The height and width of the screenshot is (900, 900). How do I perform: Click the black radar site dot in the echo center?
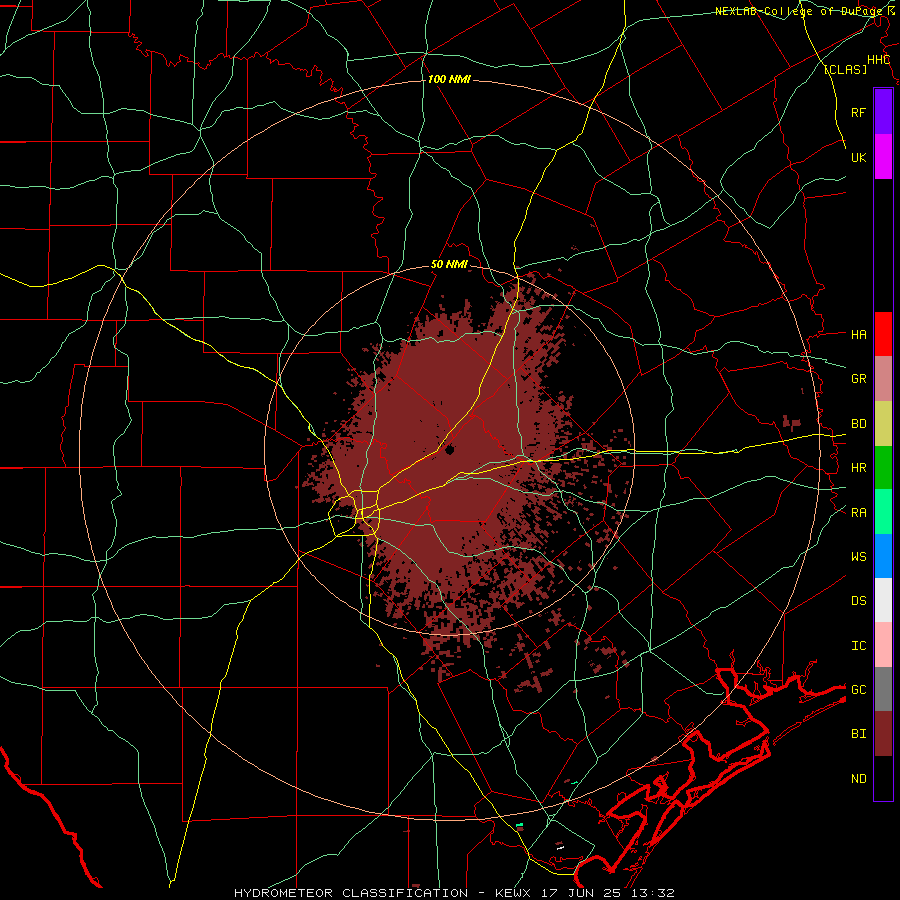click(449, 450)
